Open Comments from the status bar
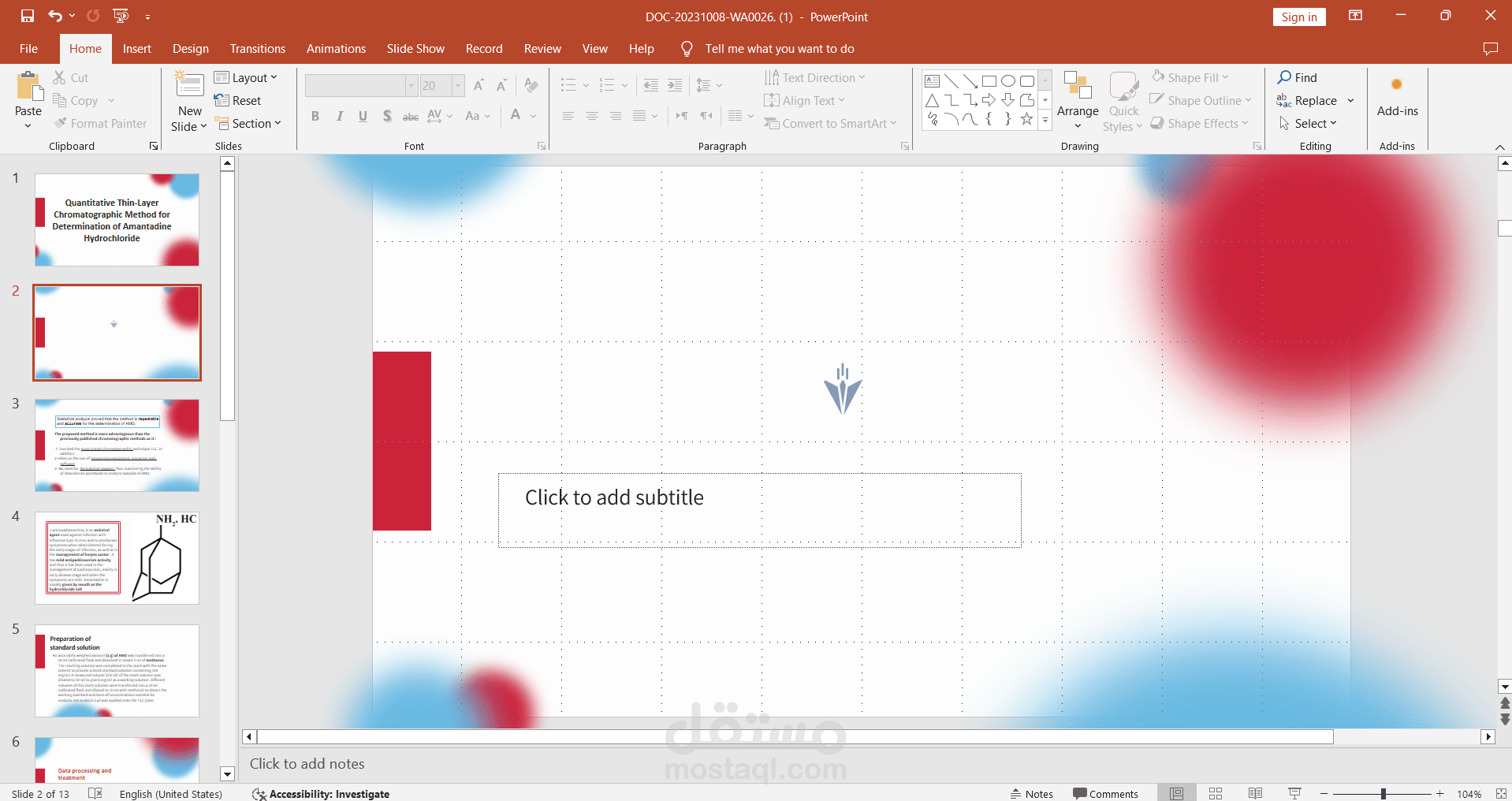The width and height of the screenshot is (1512, 801). pyautogui.click(x=1105, y=793)
